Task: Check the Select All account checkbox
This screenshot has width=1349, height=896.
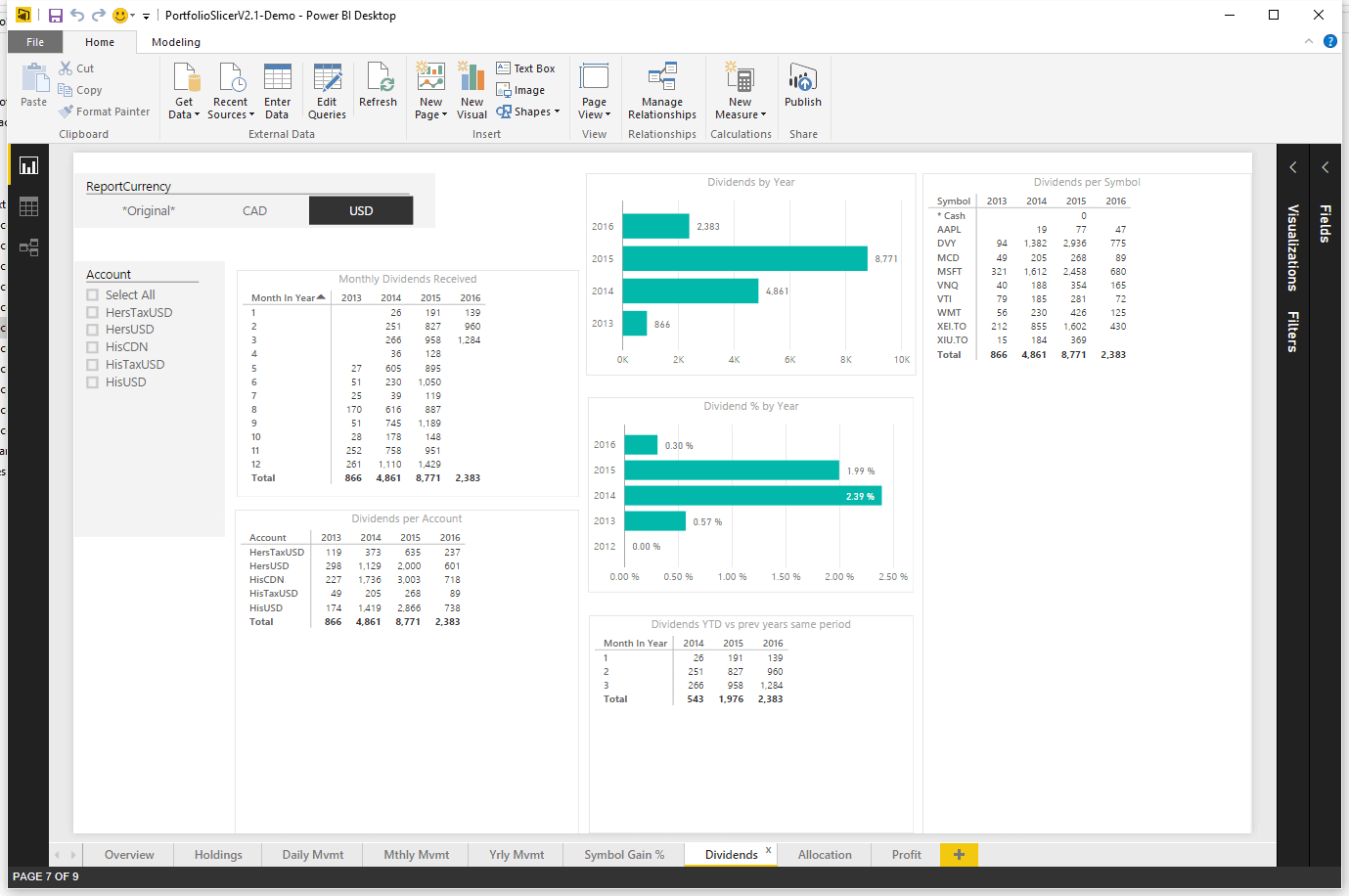Action: click(92, 294)
